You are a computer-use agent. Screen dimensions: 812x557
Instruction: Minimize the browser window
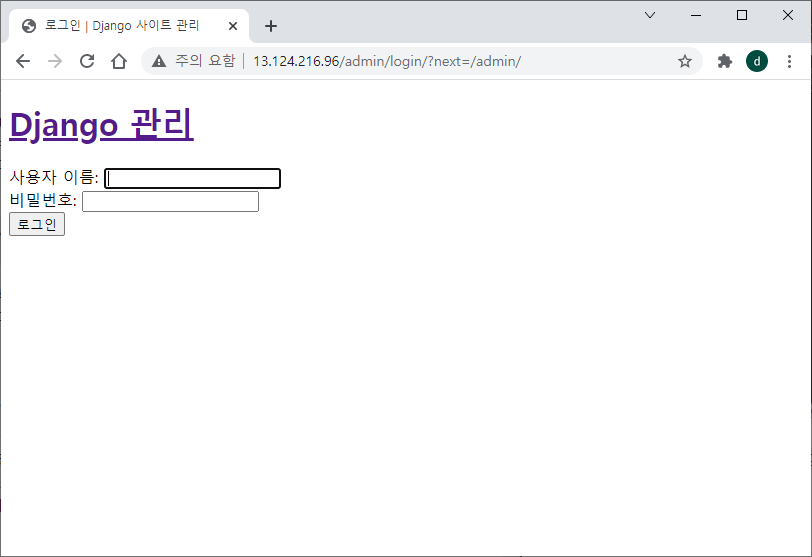pyautogui.click(x=696, y=15)
